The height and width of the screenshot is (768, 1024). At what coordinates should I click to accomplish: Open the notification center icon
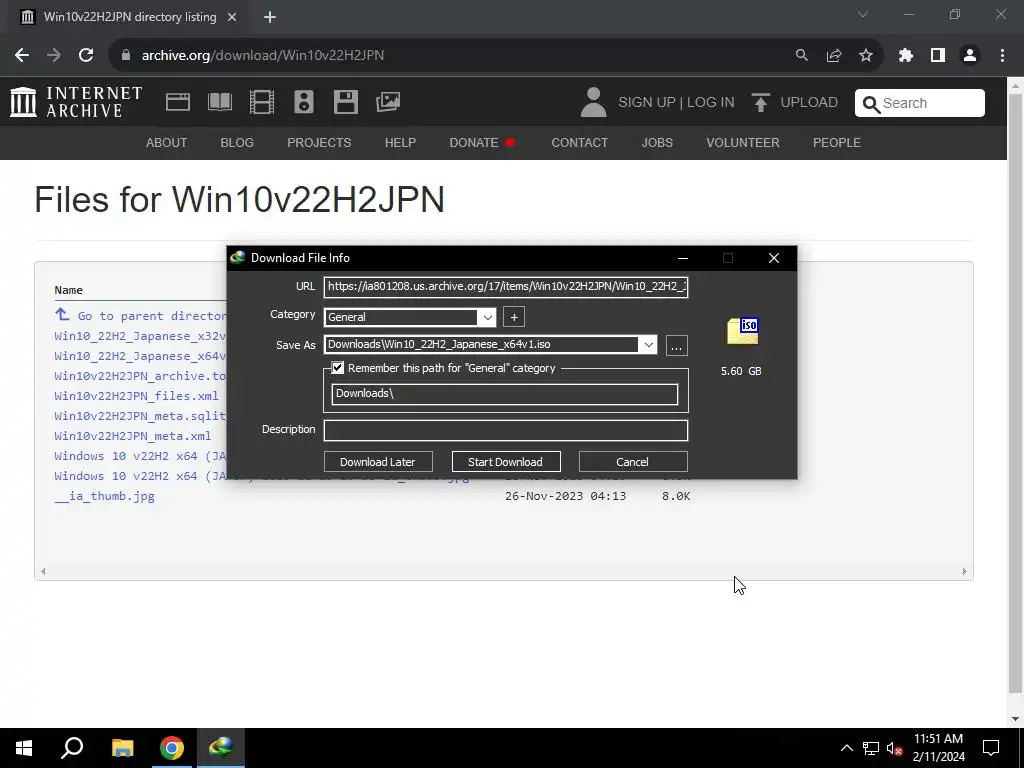tap(991, 748)
